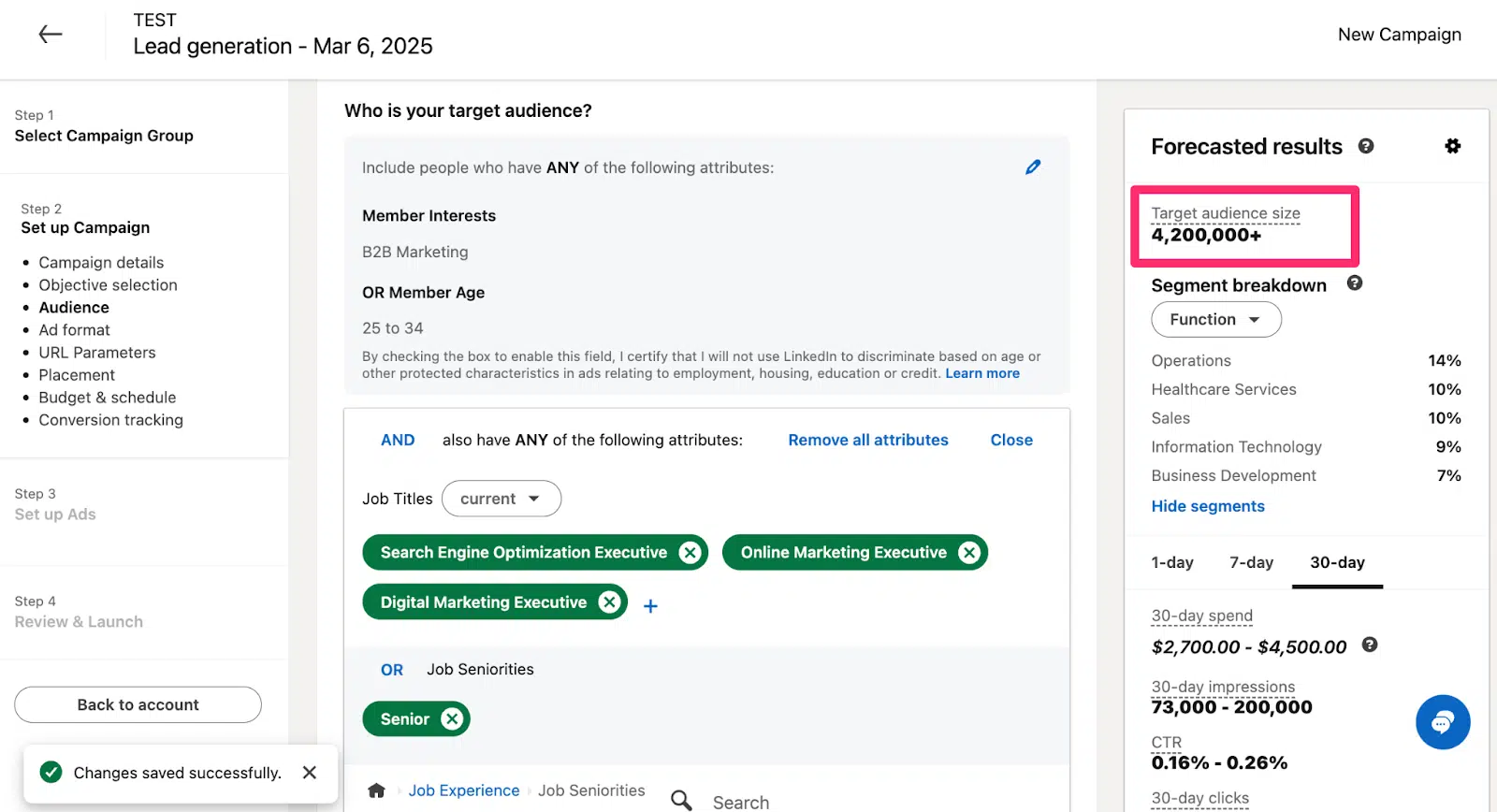Screen dimensions: 1497x812
Task: Click the Business Development segment row
Action: coord(1306,476)
